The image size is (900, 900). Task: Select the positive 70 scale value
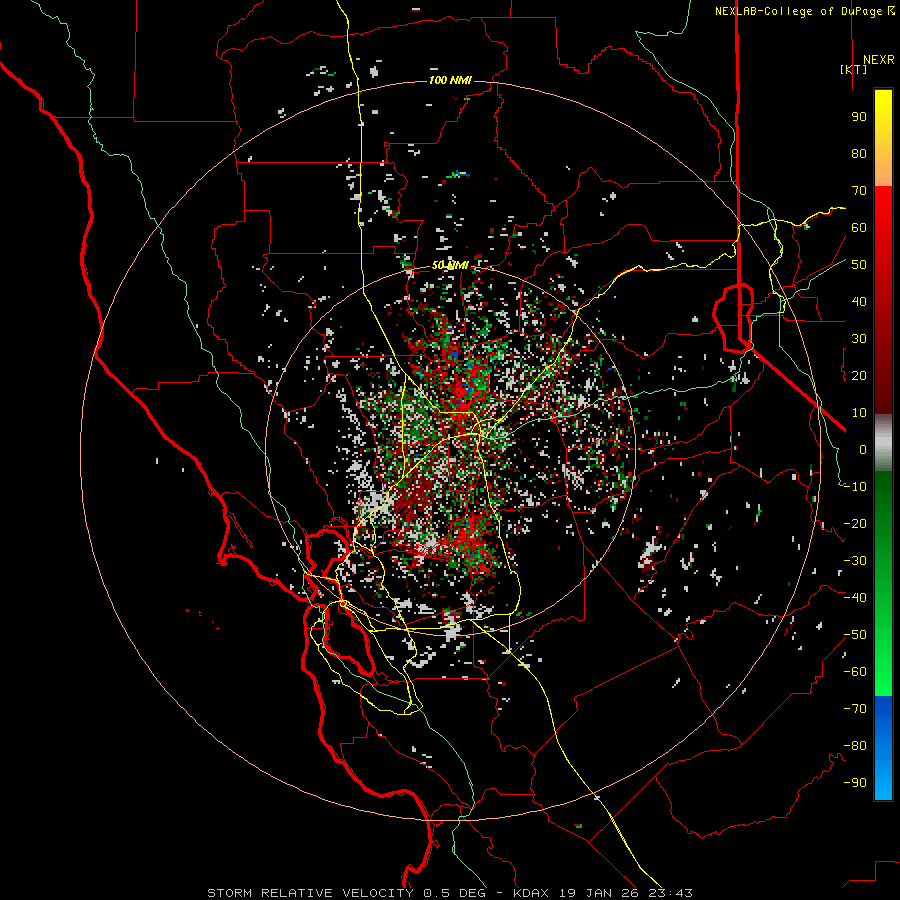pos(859,191)
